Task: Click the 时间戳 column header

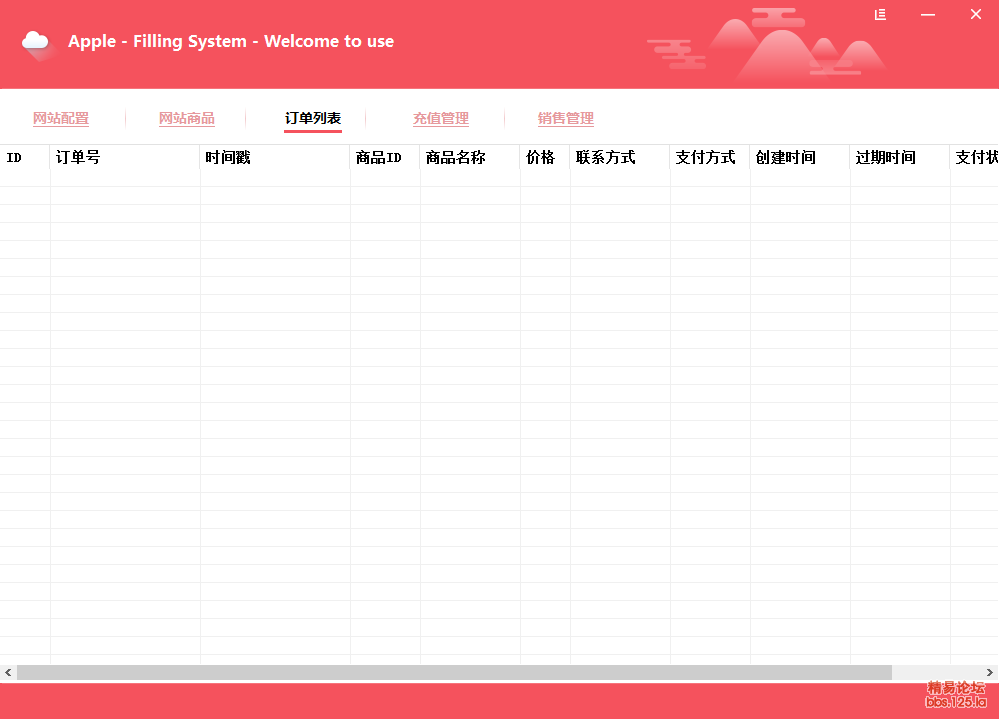Action: tap(274, 158)
